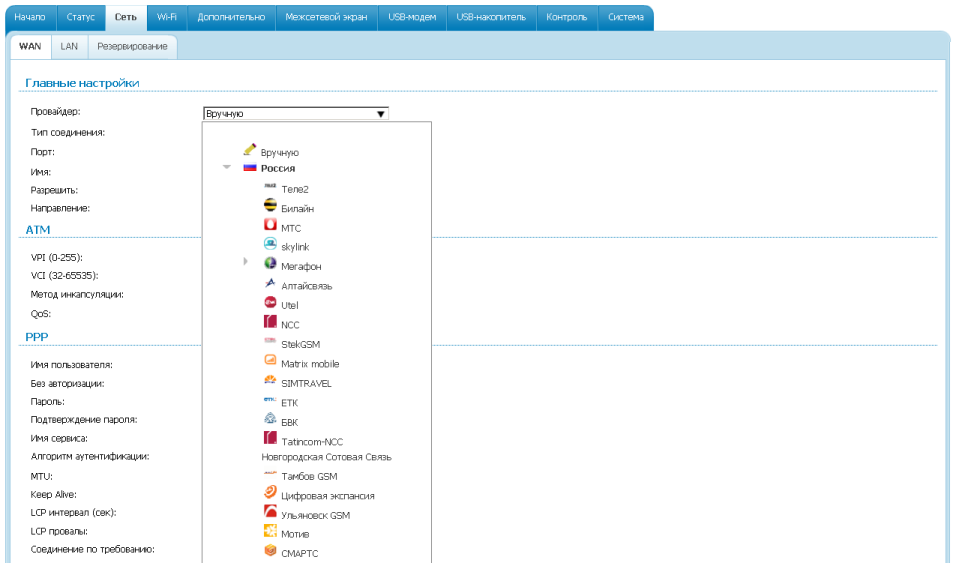Choose Utel from the provider list
Image resolution: width=956 pixels, height=563 pixels.
coord(290,306)
